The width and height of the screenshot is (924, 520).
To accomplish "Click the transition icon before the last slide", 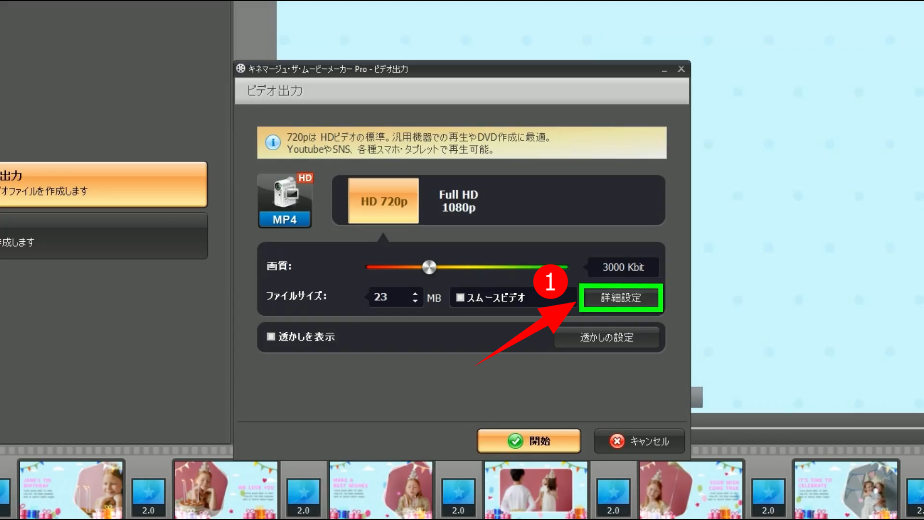I will coord(768,492).
